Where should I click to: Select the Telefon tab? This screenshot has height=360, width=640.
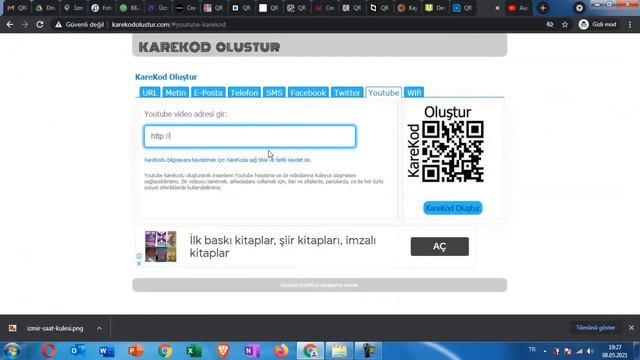pyautogui.click(x=244, y=93)
